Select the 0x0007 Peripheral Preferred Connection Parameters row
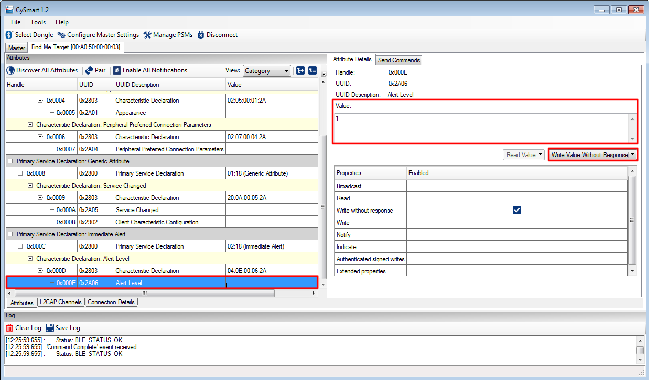Screen dimensions: 649x380 [162, 149]
